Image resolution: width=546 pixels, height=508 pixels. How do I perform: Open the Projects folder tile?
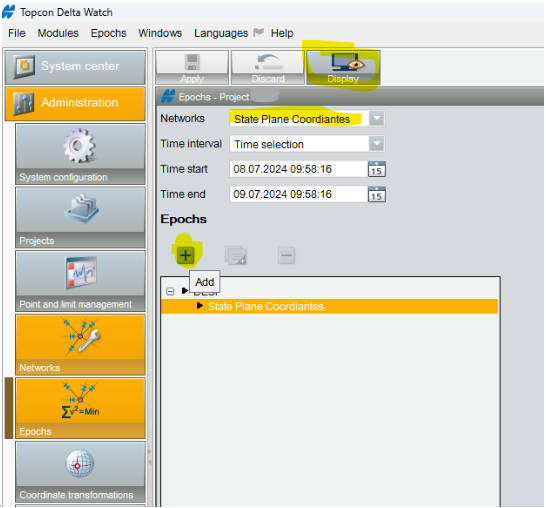(x=80, y=217)
